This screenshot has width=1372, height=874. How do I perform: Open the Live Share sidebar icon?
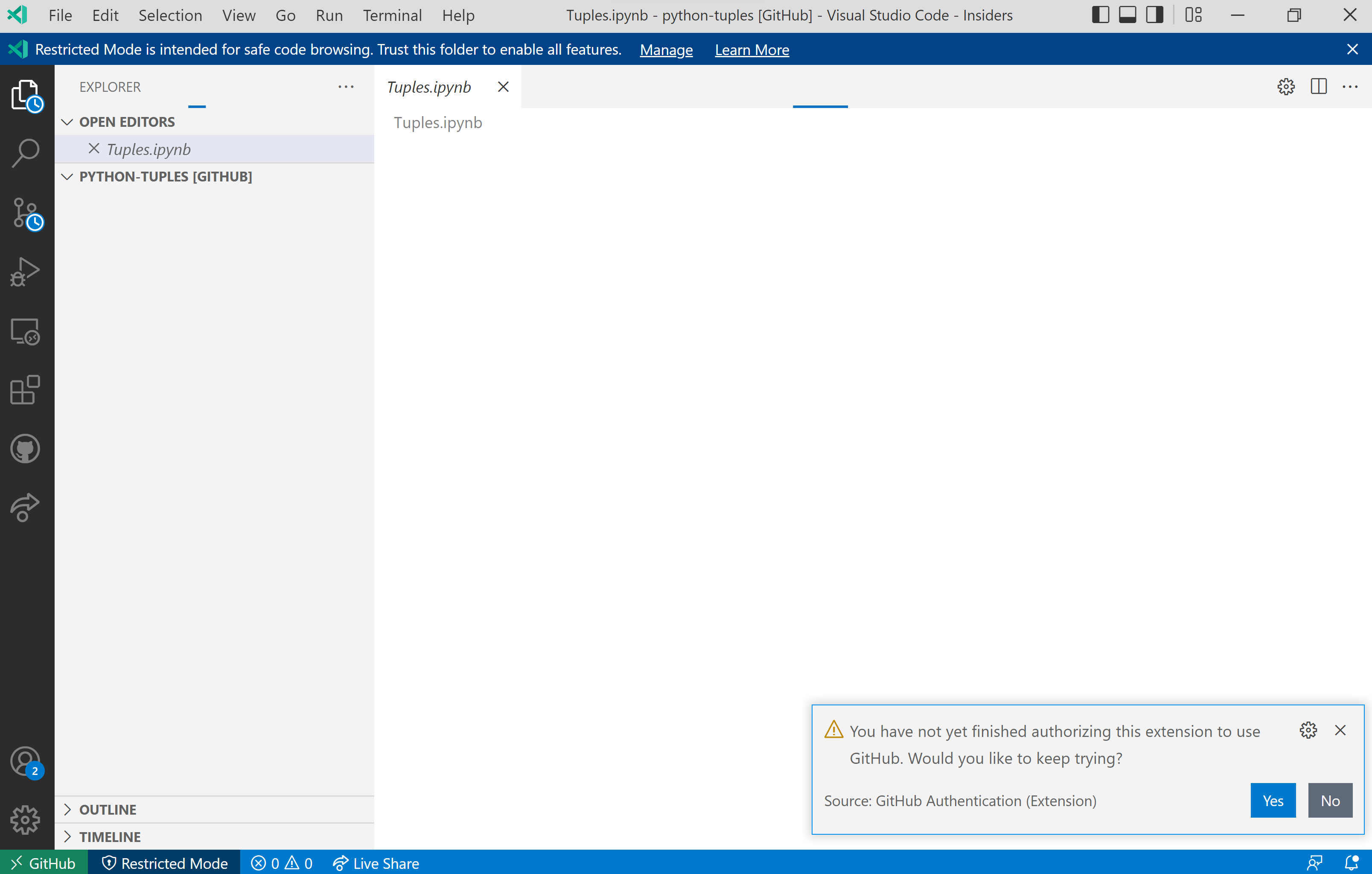[25, 507]
